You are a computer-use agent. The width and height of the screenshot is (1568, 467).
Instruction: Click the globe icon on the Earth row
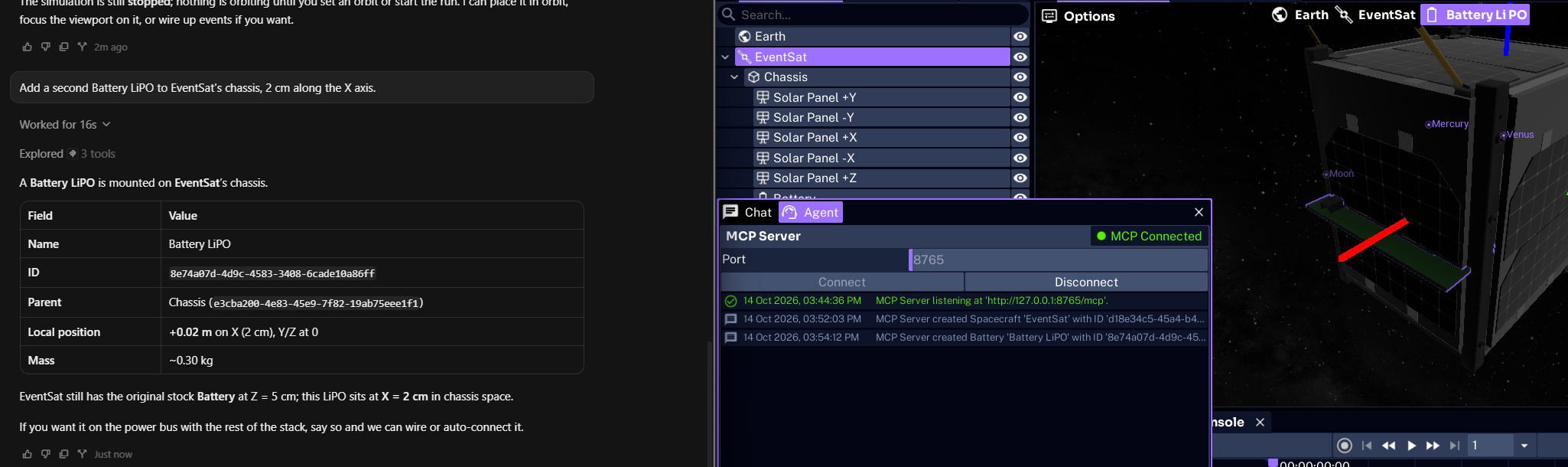tap(744, 37)
